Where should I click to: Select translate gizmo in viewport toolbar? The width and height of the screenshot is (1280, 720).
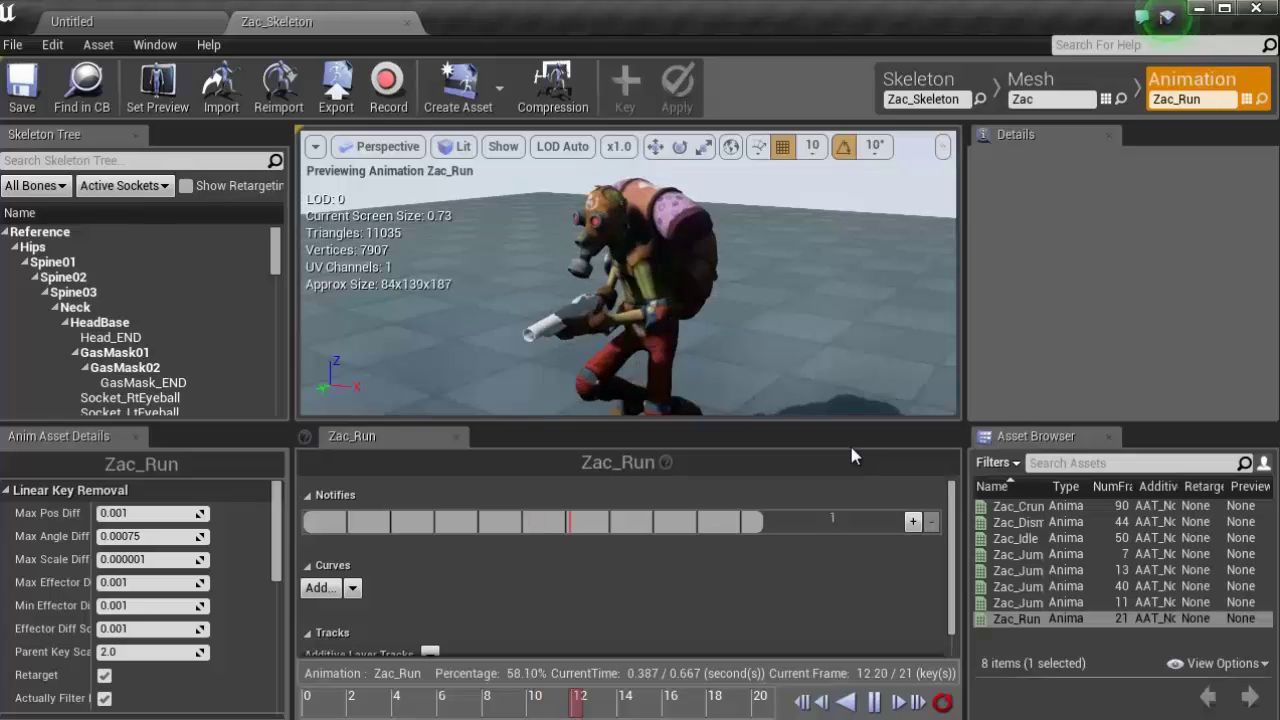pos(655,147)
